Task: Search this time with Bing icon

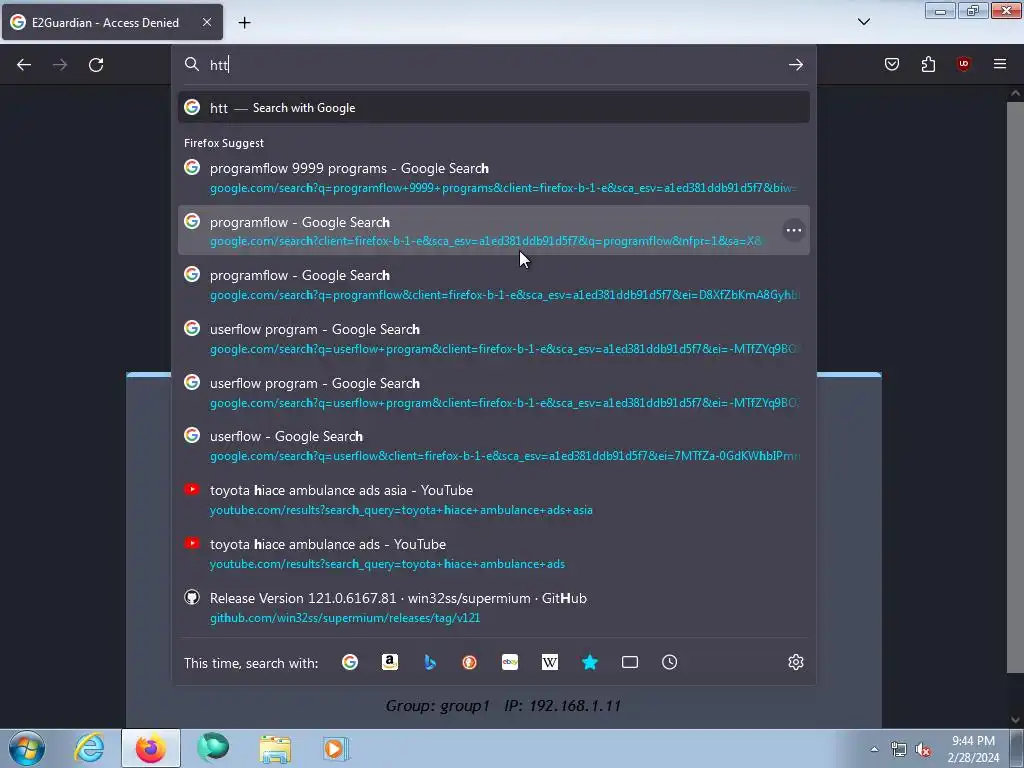Action: coord(430,662)
